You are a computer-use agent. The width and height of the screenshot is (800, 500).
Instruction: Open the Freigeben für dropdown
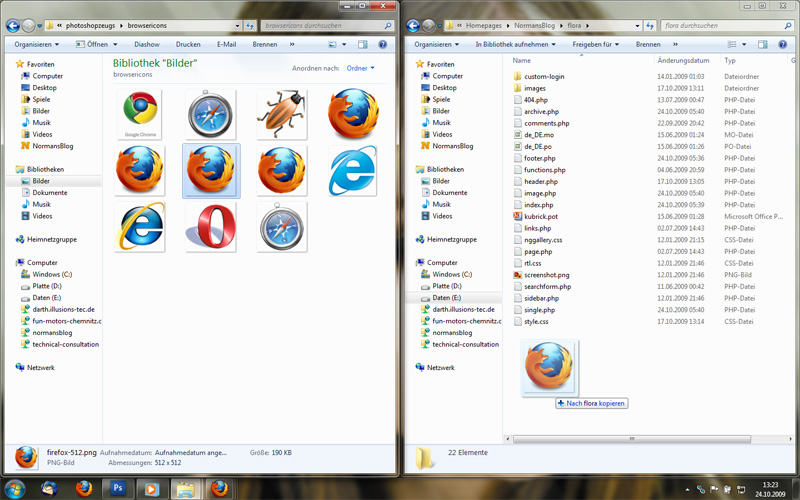click(x=595, y=44)
